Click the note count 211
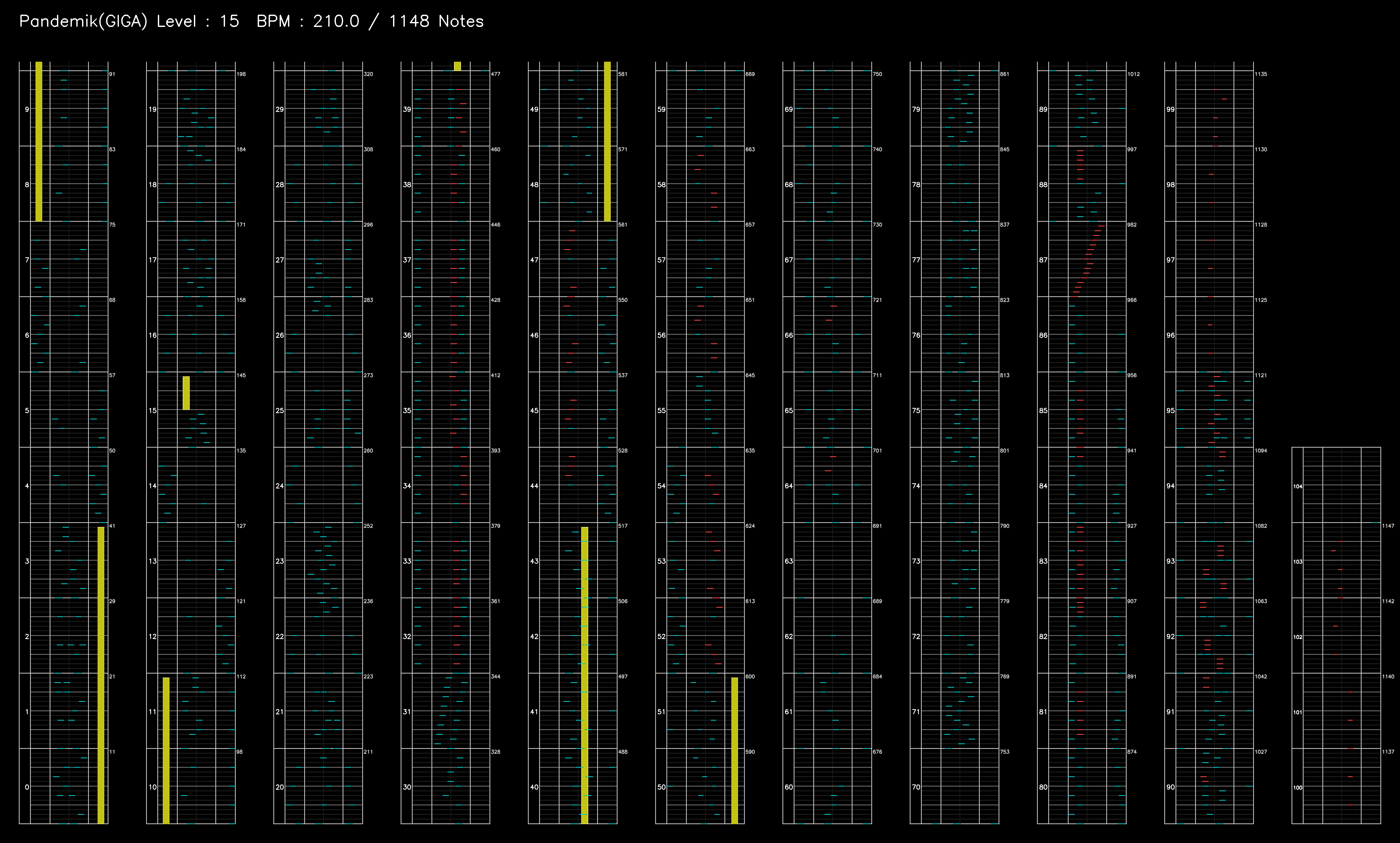 click(x=368, y=752)
